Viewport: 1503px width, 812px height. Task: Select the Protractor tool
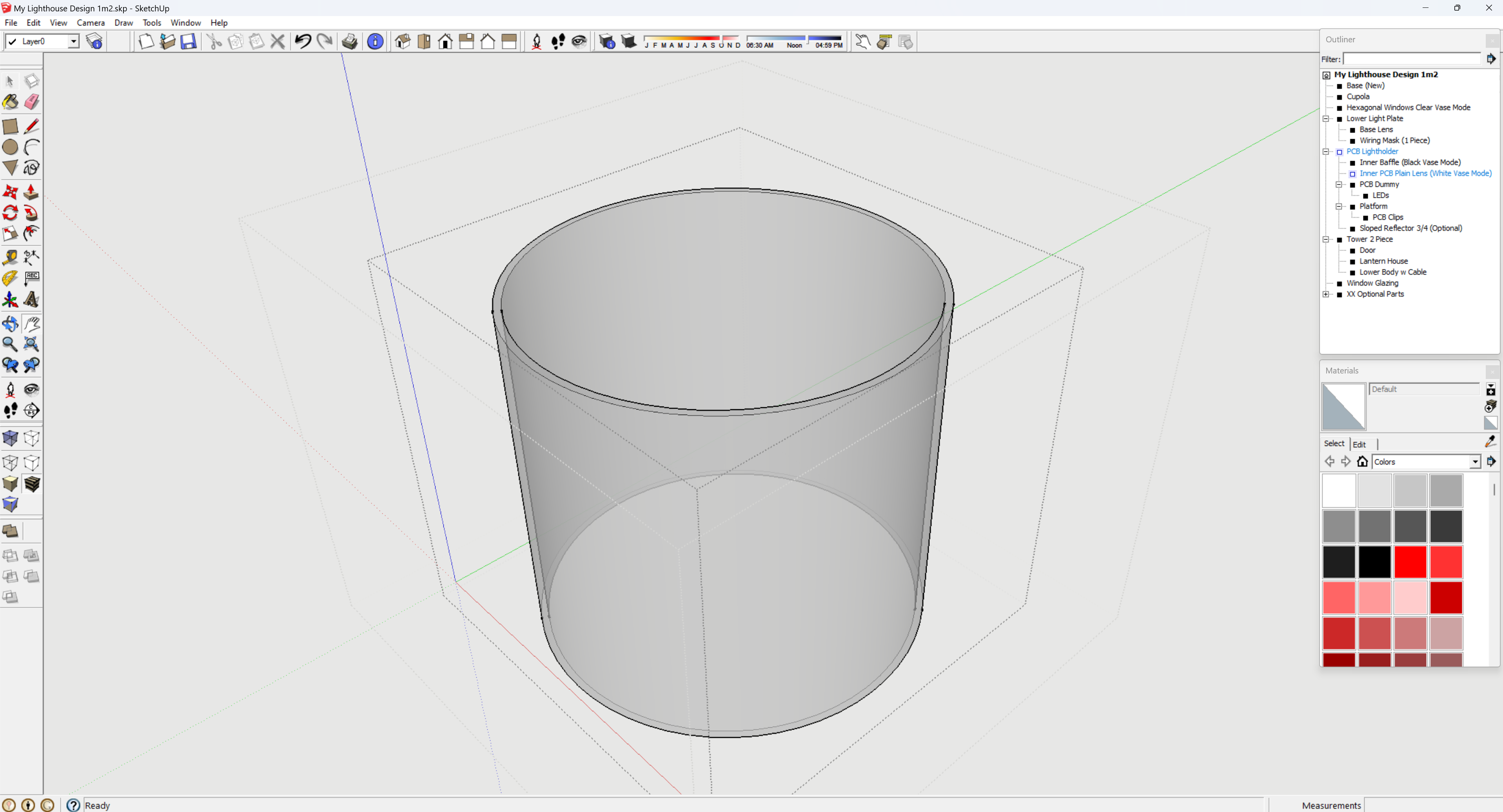(x=11, y=278)
